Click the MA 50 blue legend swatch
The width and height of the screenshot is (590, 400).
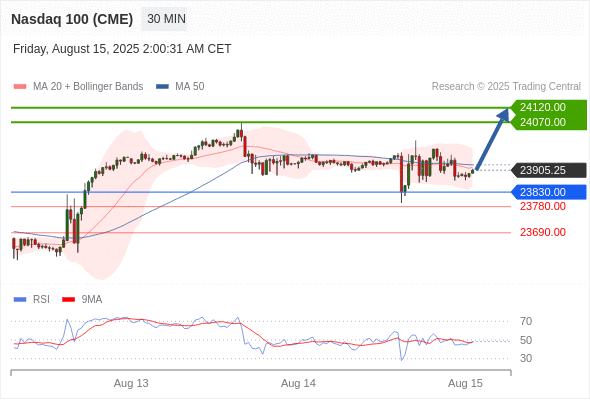tap(162, 87)
